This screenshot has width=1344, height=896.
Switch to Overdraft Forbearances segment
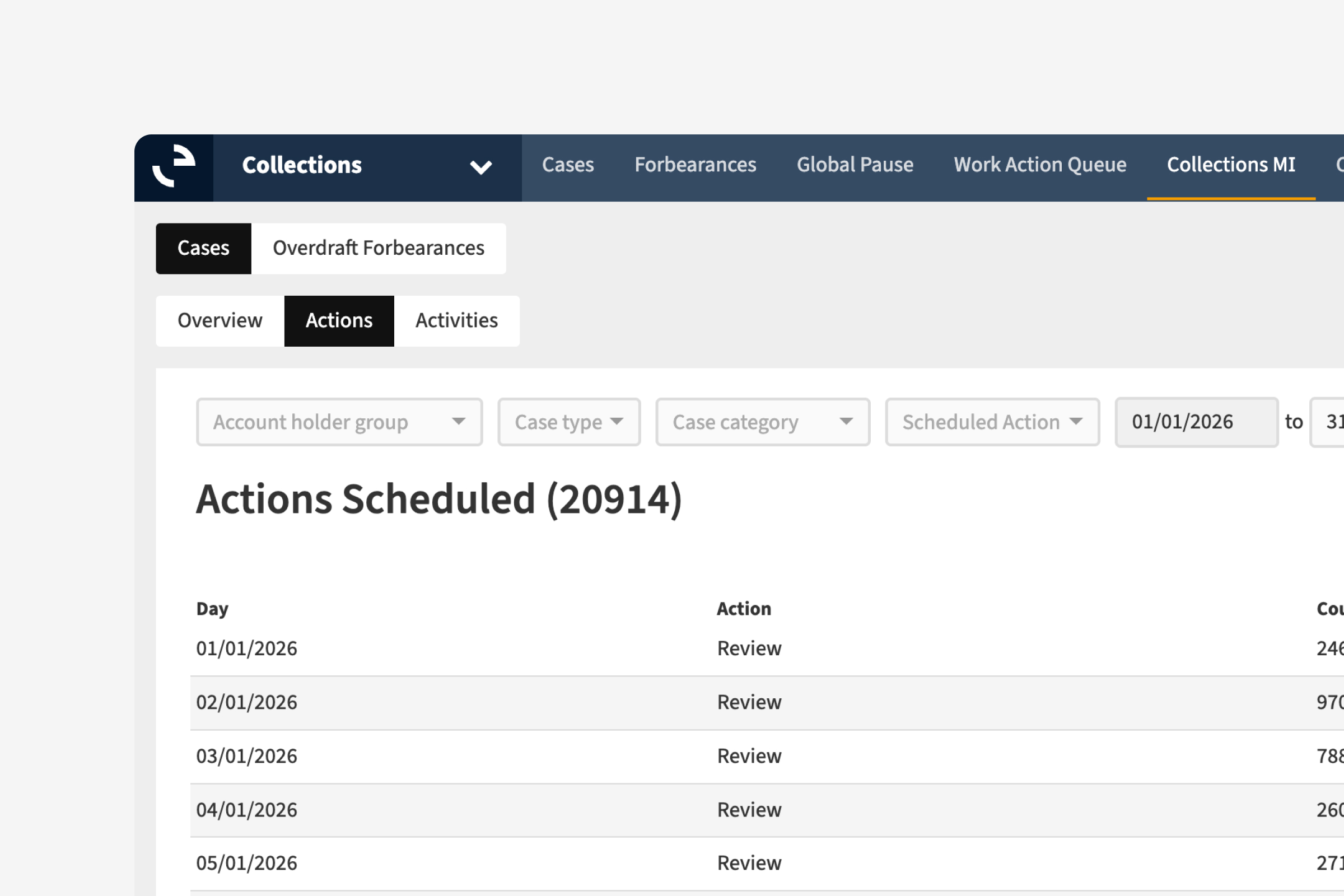click(x=379, y=249)
